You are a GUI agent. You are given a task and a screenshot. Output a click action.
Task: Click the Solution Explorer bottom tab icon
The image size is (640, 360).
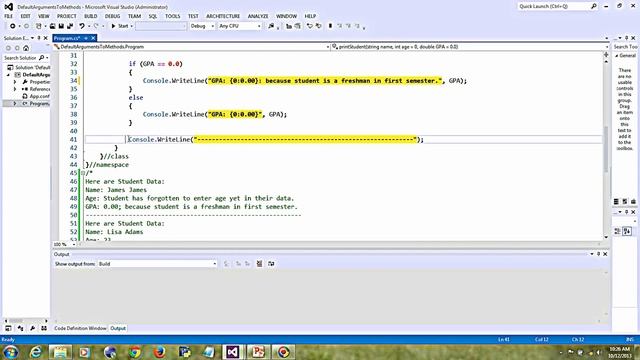click(8, 328)
